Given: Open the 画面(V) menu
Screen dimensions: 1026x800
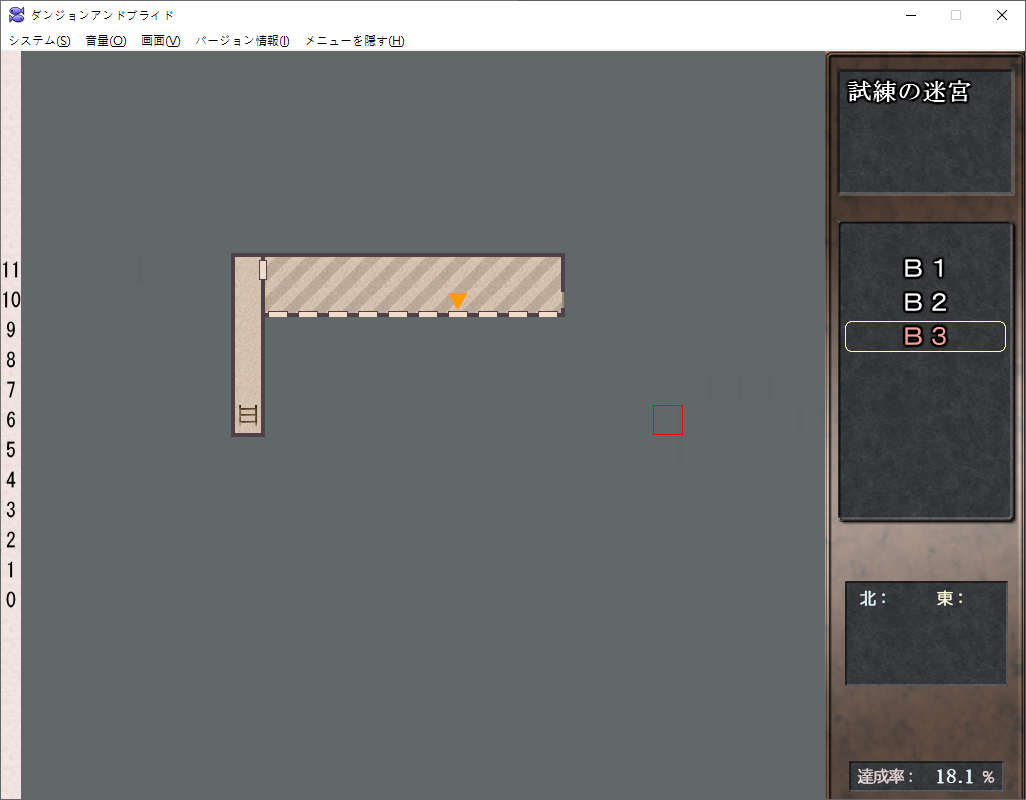Looking at the screenshot, I should 160,41.
